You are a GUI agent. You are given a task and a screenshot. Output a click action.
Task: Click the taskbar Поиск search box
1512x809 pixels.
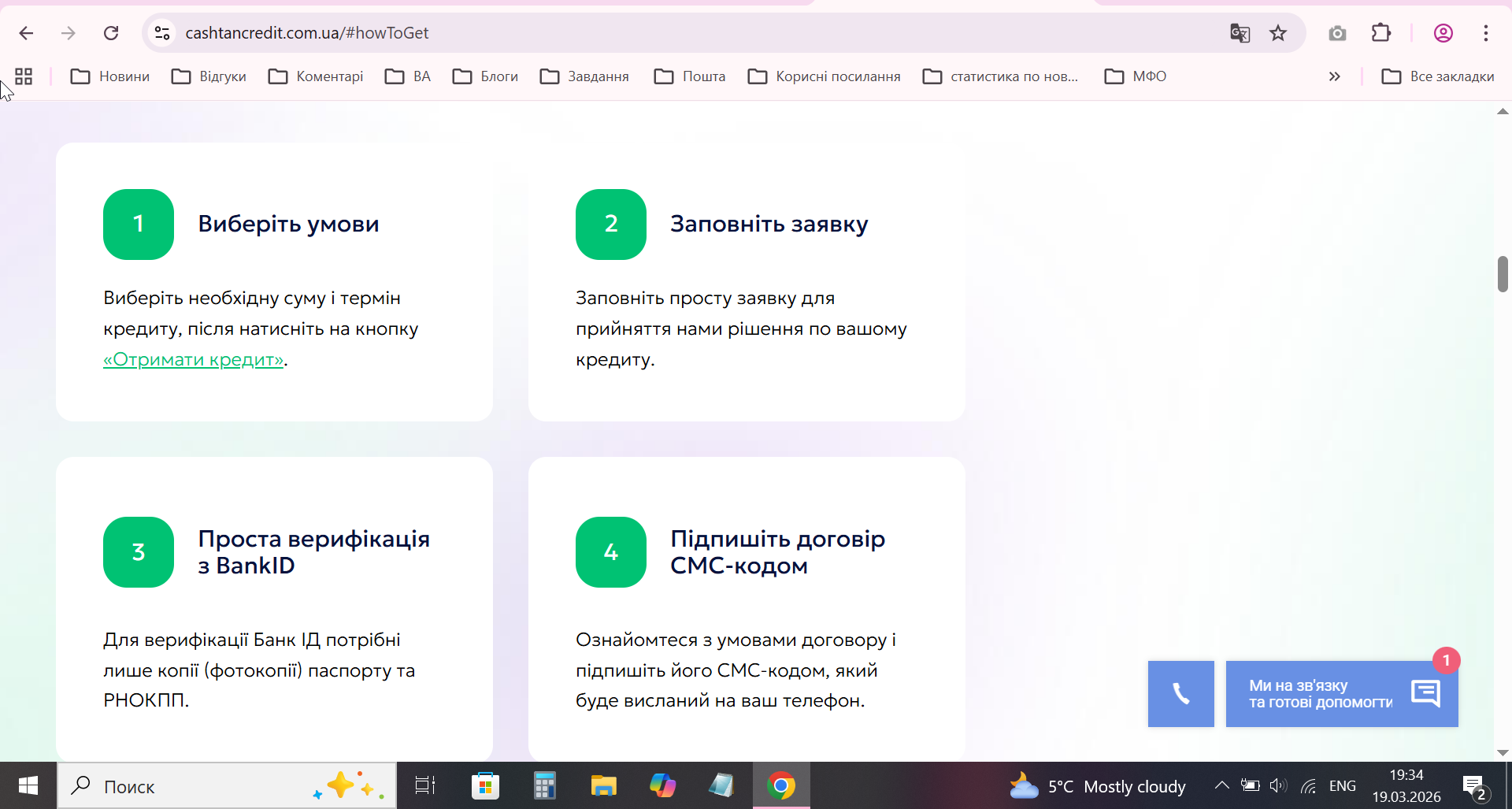[227, 785]
